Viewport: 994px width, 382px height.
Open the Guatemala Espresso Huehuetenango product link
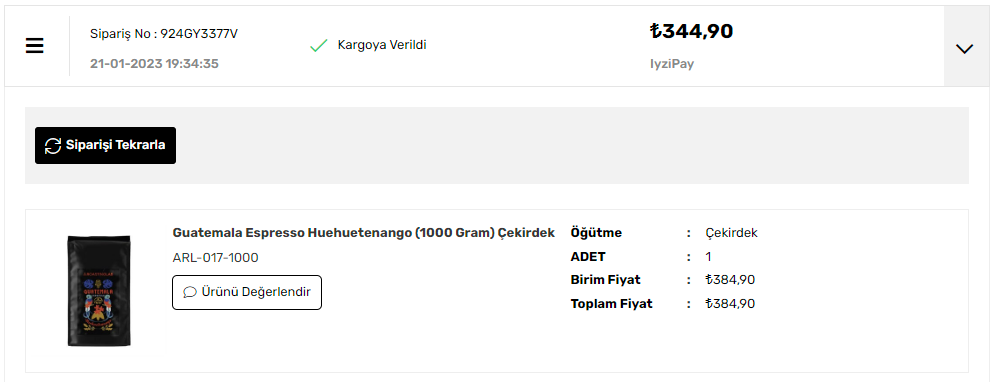pos(364,232)
